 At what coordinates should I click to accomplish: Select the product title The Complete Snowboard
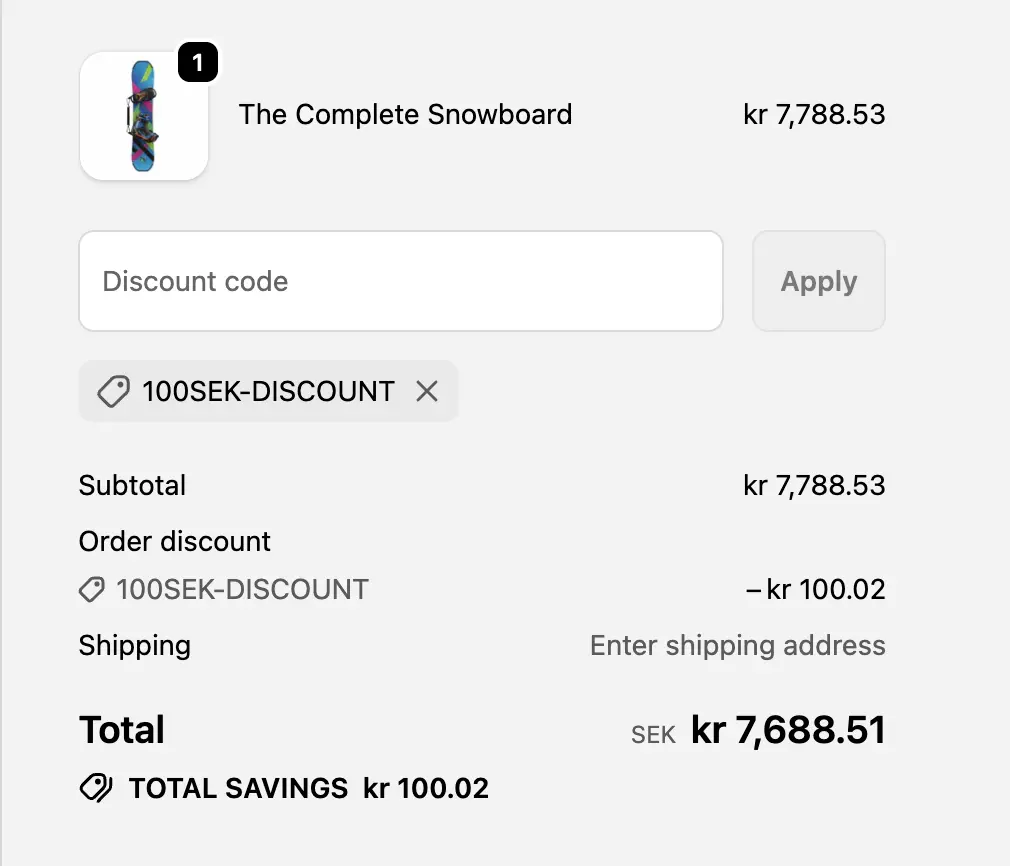click(405, 114)
